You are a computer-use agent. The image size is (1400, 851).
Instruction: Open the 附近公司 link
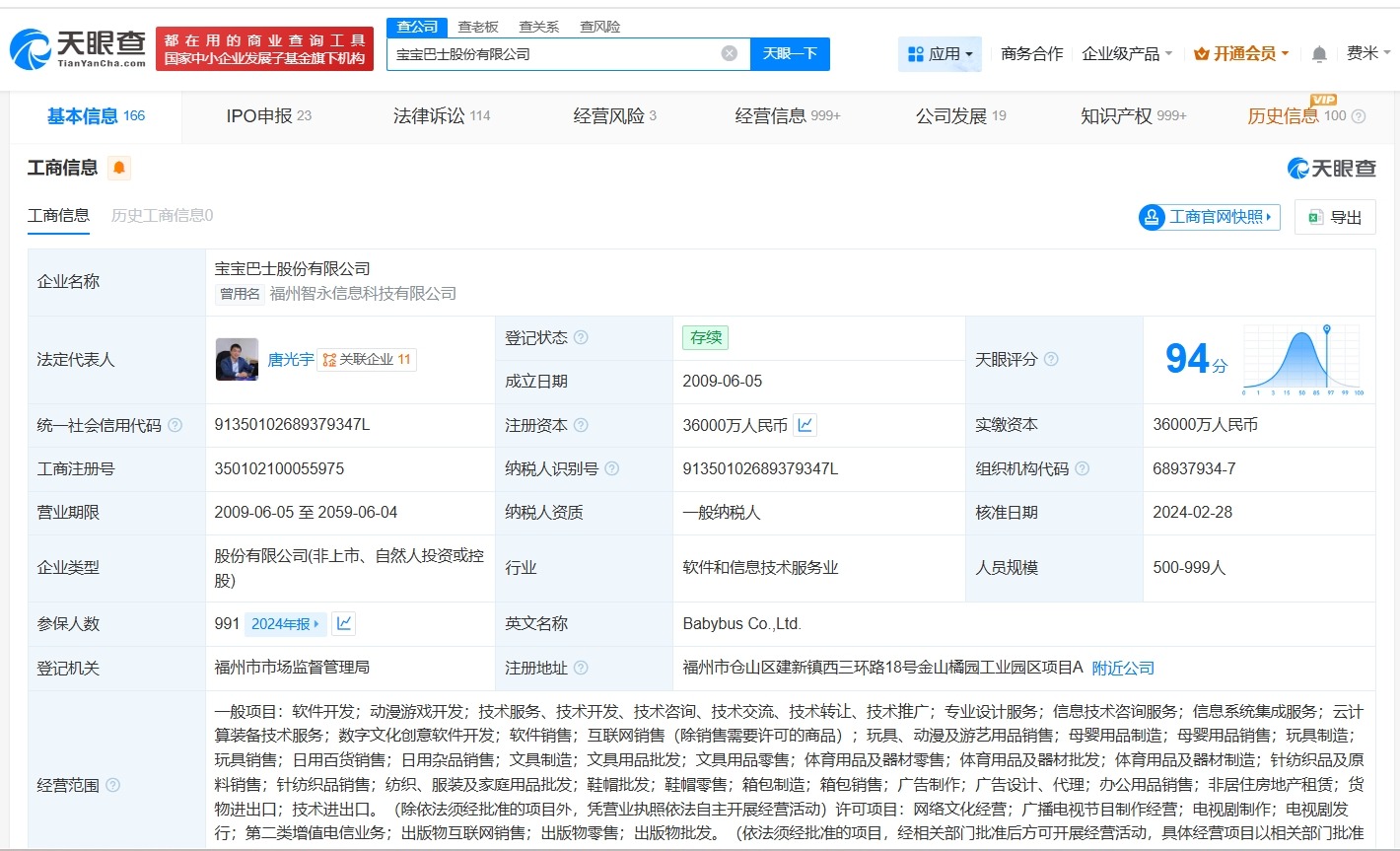[x=1124, y=668]
